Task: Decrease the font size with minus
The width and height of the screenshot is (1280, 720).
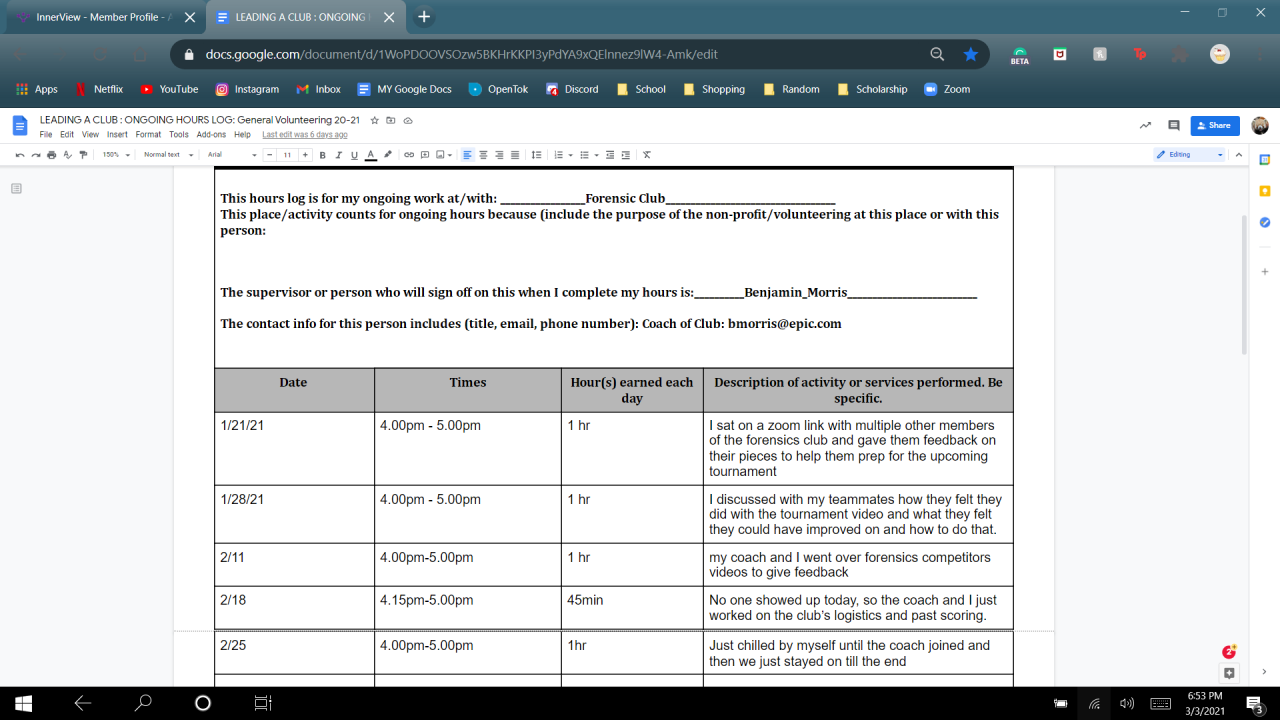Action: 269,155
